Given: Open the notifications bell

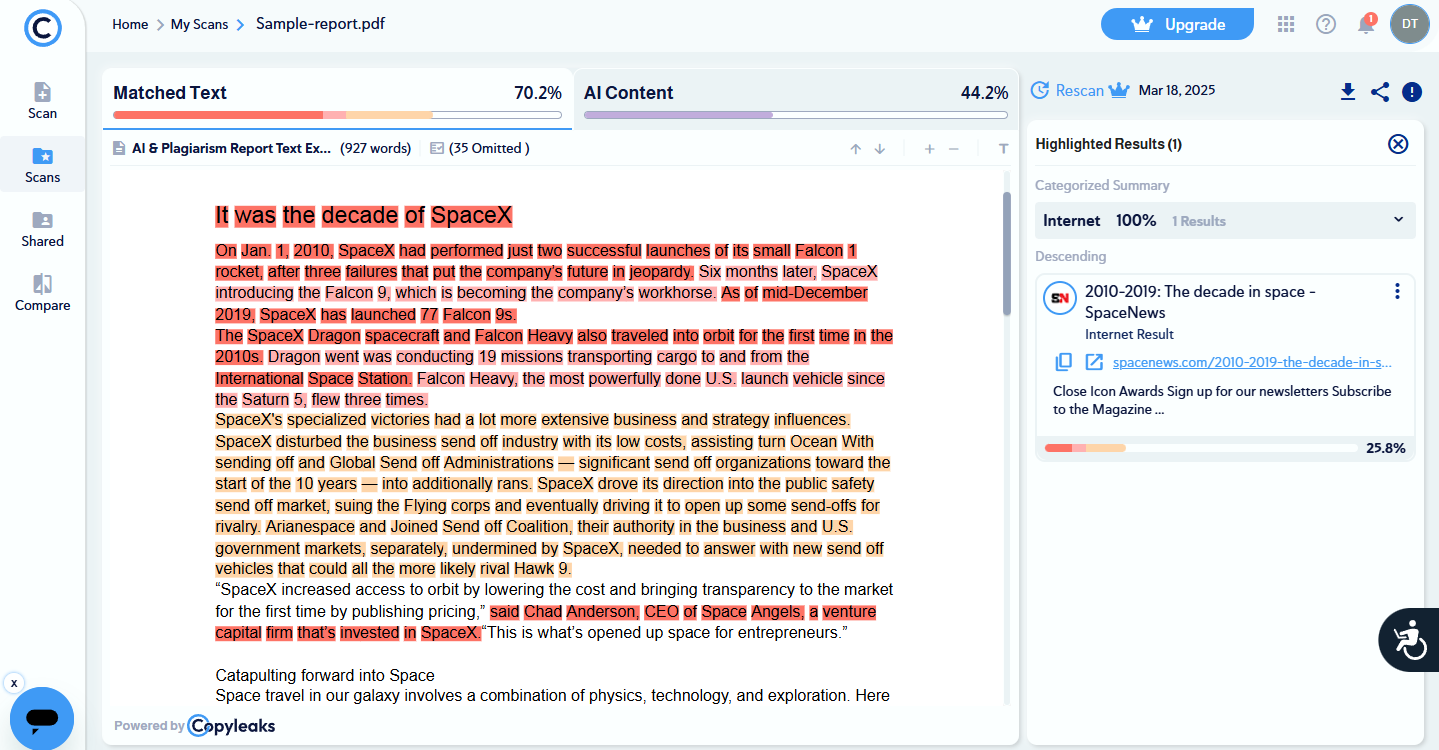Looking at the screenshot, I should point(1366,24).
